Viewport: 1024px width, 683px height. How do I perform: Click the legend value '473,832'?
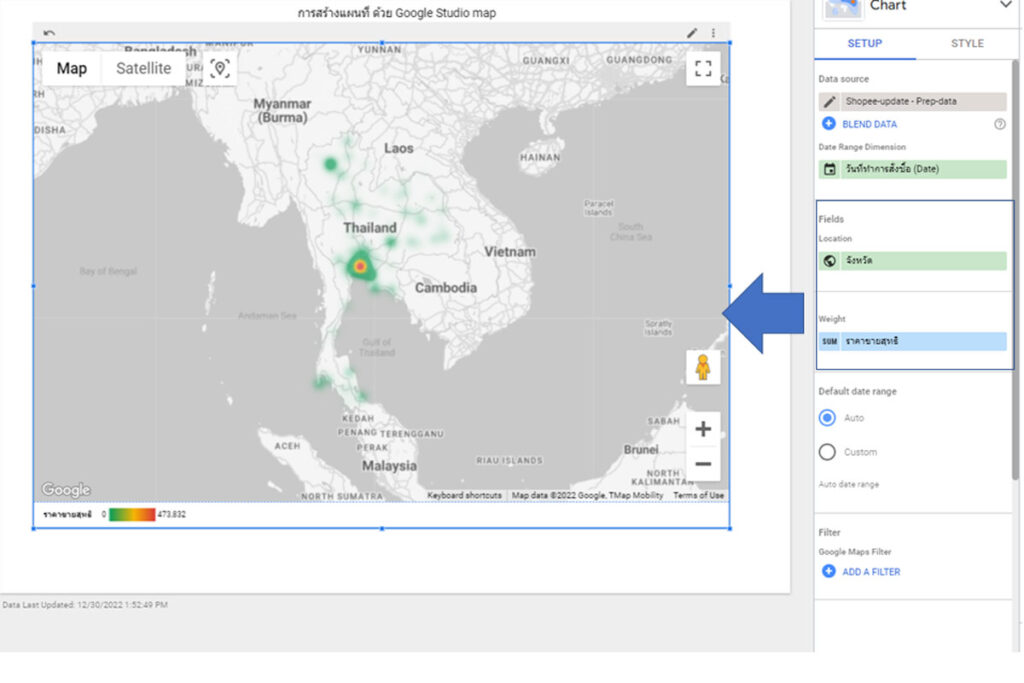pos(172,515)
